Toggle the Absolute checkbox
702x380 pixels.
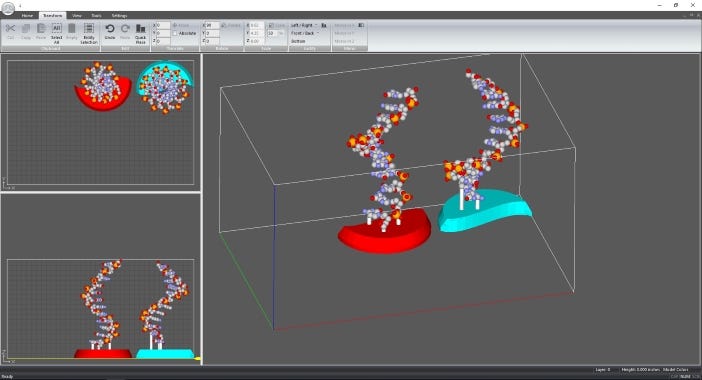(x=175, y=33)
